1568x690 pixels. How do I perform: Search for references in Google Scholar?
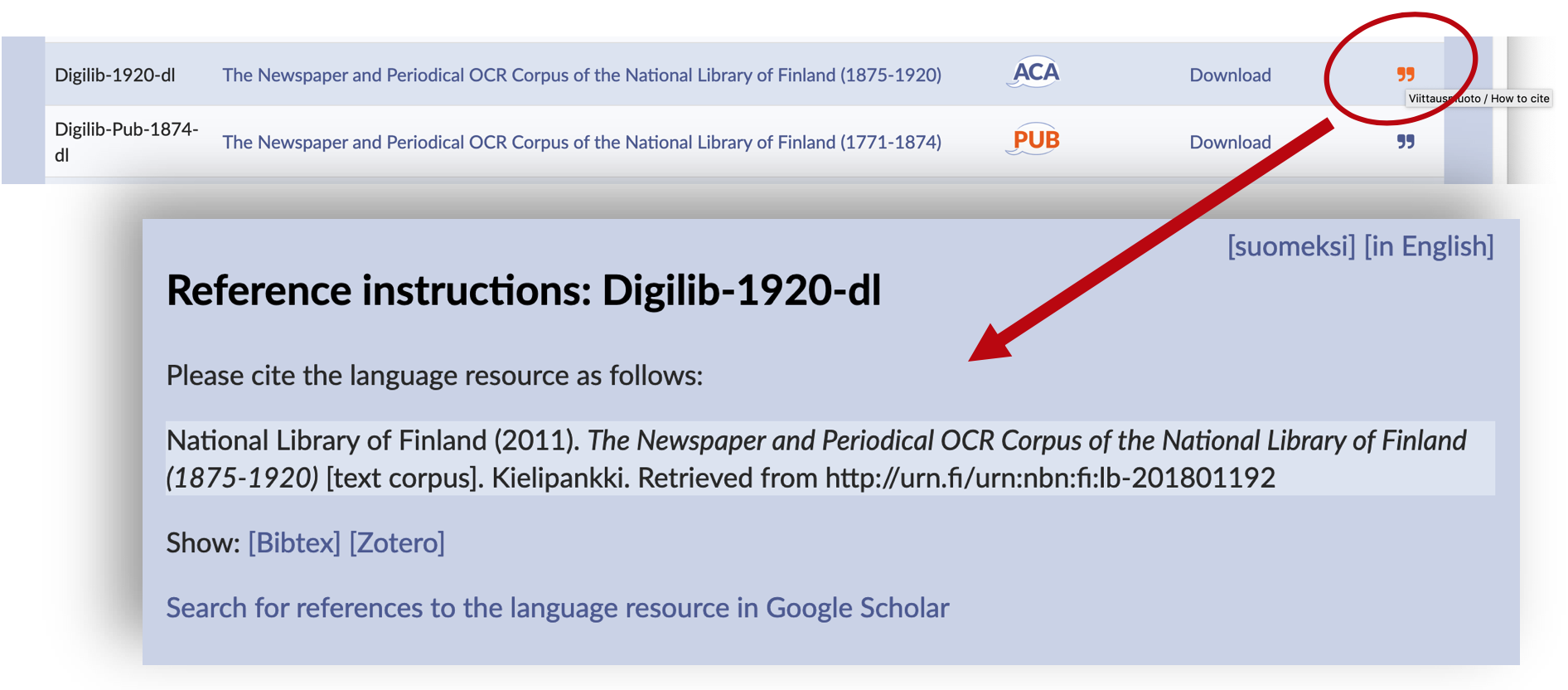click(557, 608)
